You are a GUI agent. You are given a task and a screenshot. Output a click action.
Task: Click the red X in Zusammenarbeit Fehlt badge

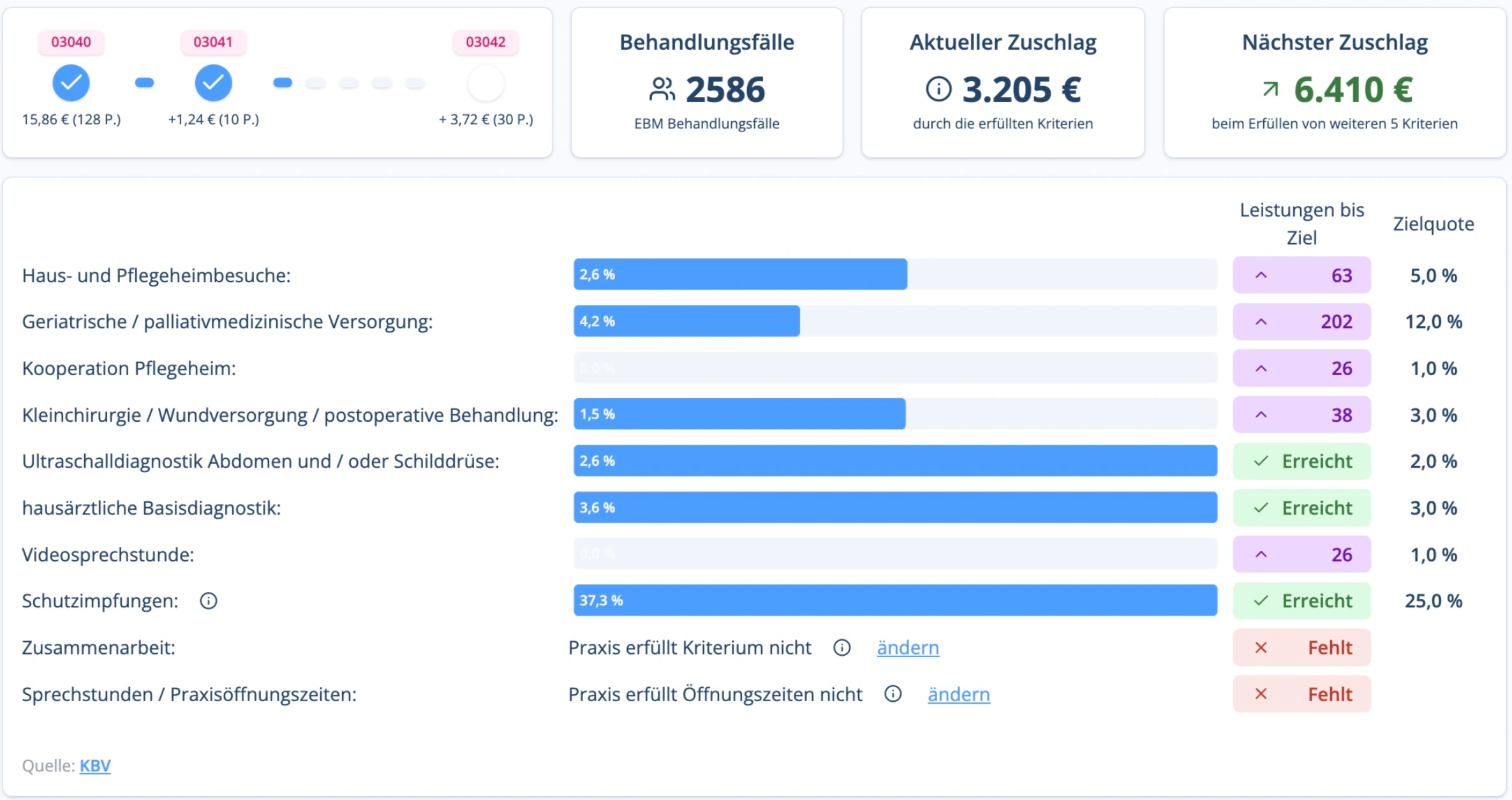pos(1261,648)
